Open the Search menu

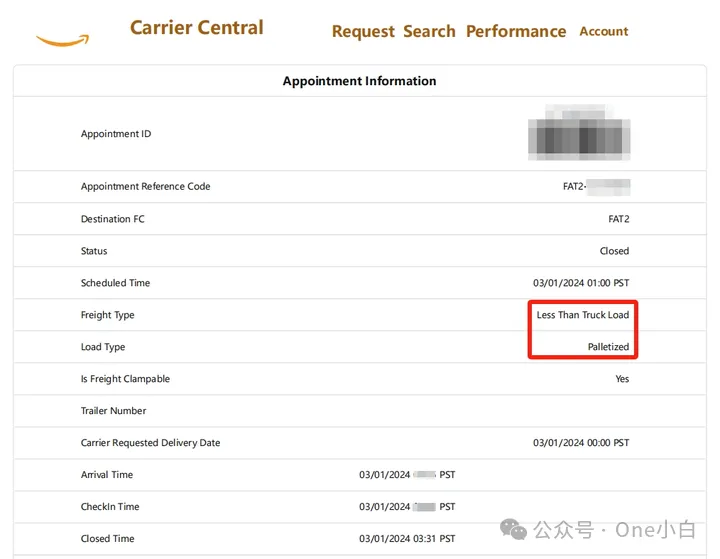(x=429, y=31)
